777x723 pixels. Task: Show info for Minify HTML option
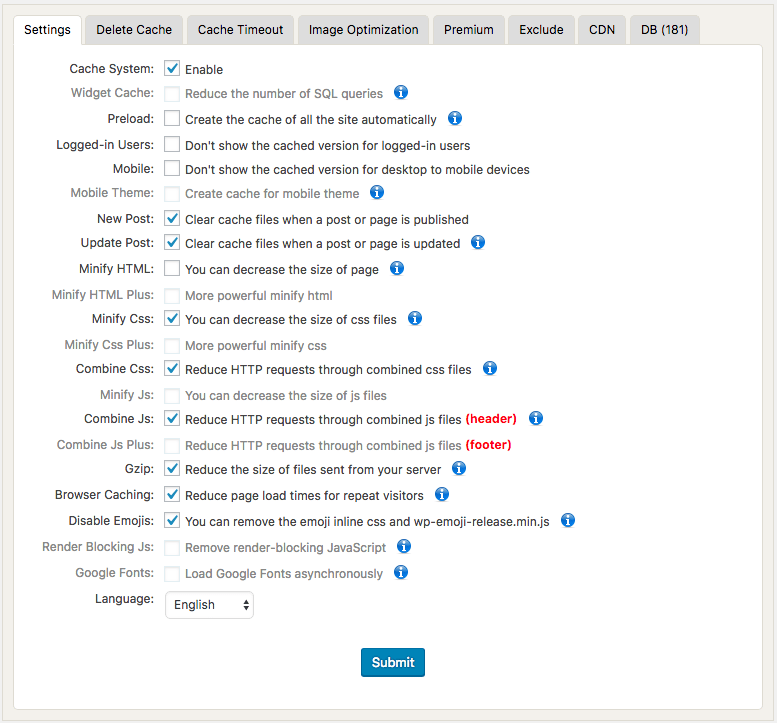pos(396,268)
